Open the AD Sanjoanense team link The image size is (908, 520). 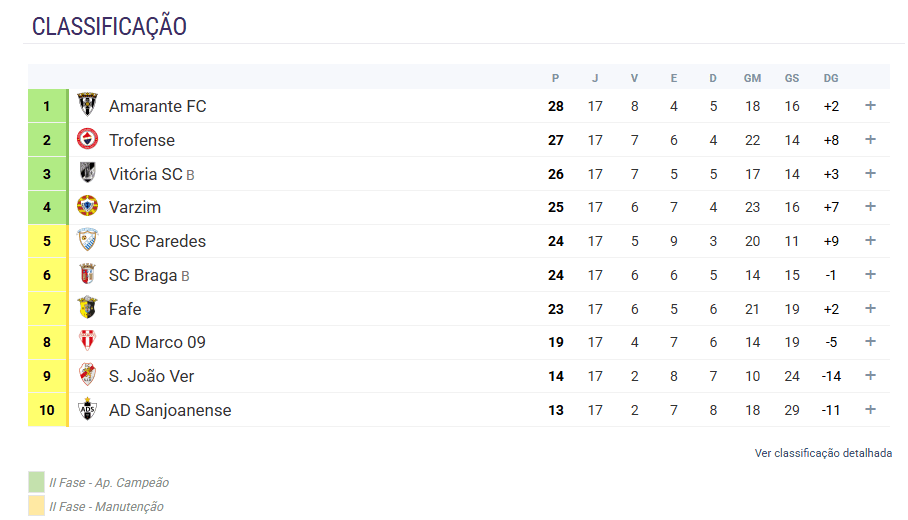click(170, 410)
